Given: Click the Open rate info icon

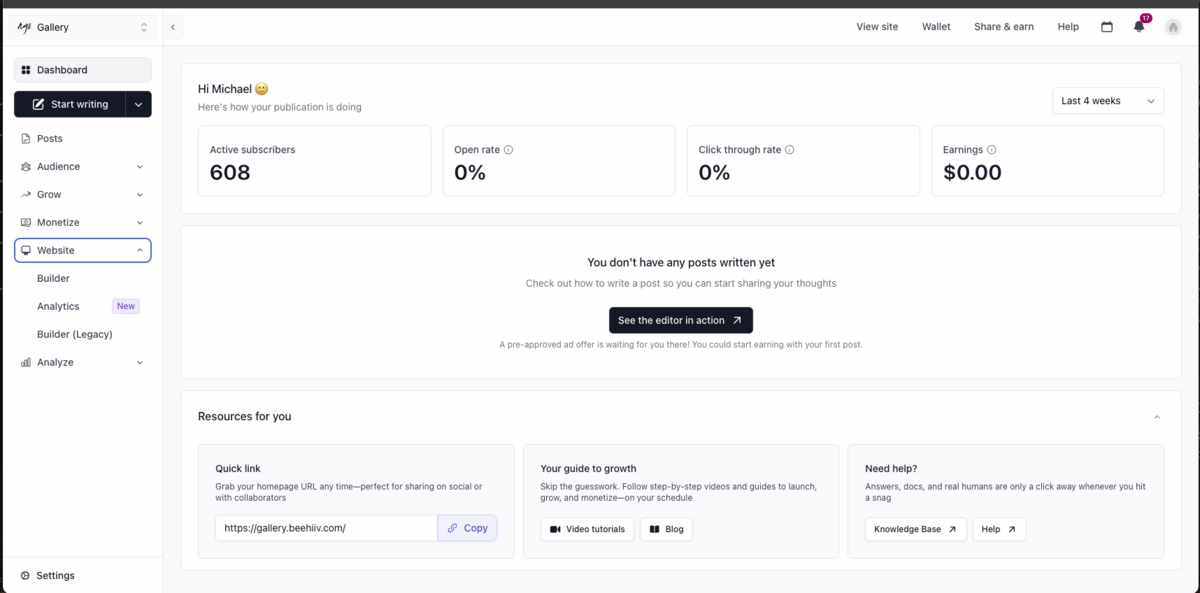Looking at the screenshot, I should [x=508, y=150].
